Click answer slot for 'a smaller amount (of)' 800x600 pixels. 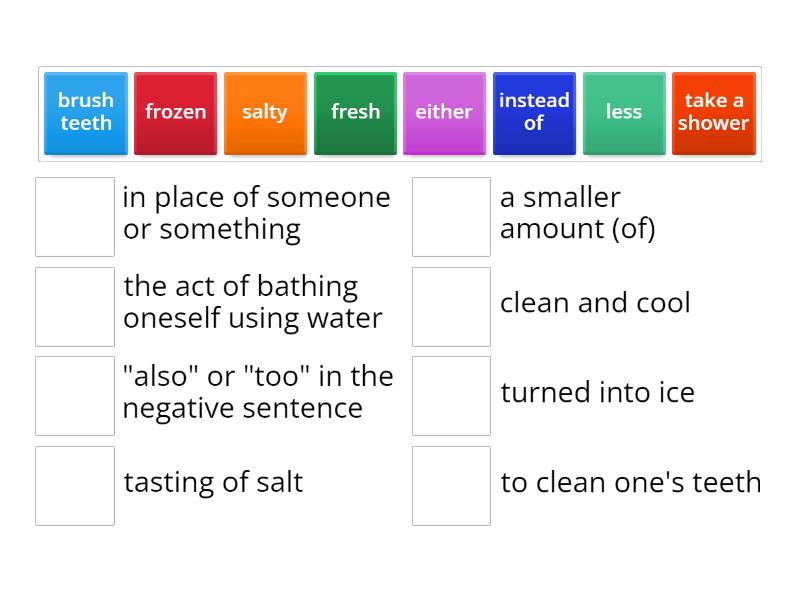[x=452, y=217]
